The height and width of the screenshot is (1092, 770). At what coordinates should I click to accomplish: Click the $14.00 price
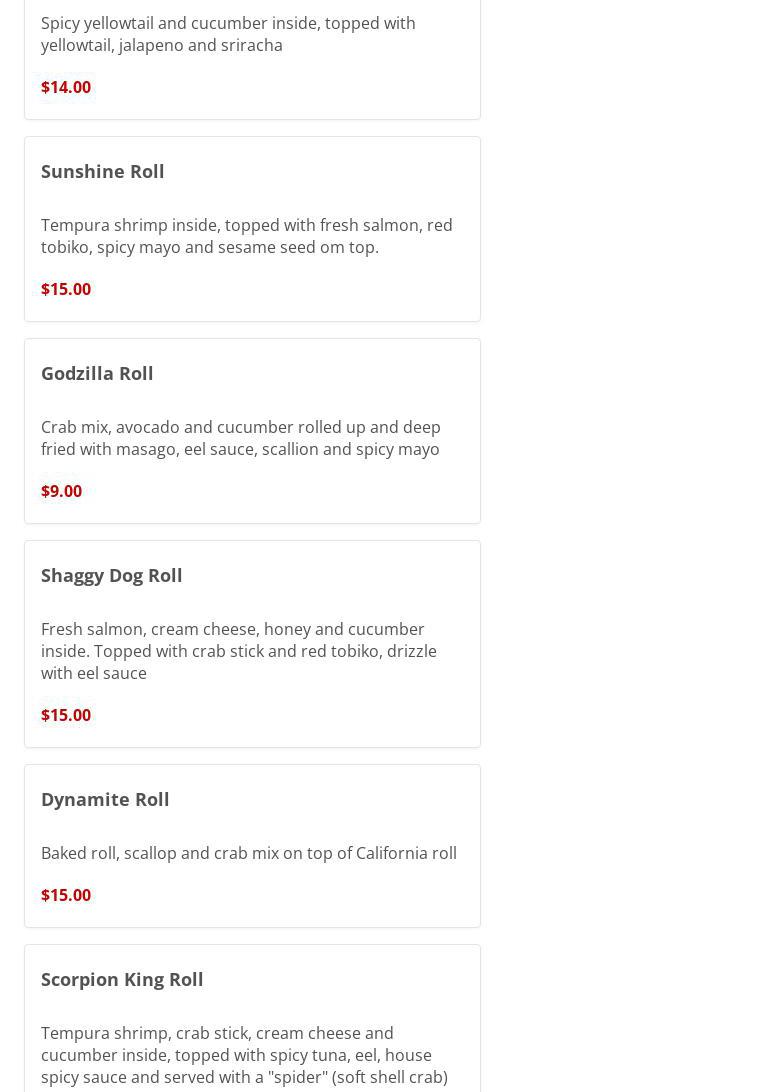tap(66, 87)
